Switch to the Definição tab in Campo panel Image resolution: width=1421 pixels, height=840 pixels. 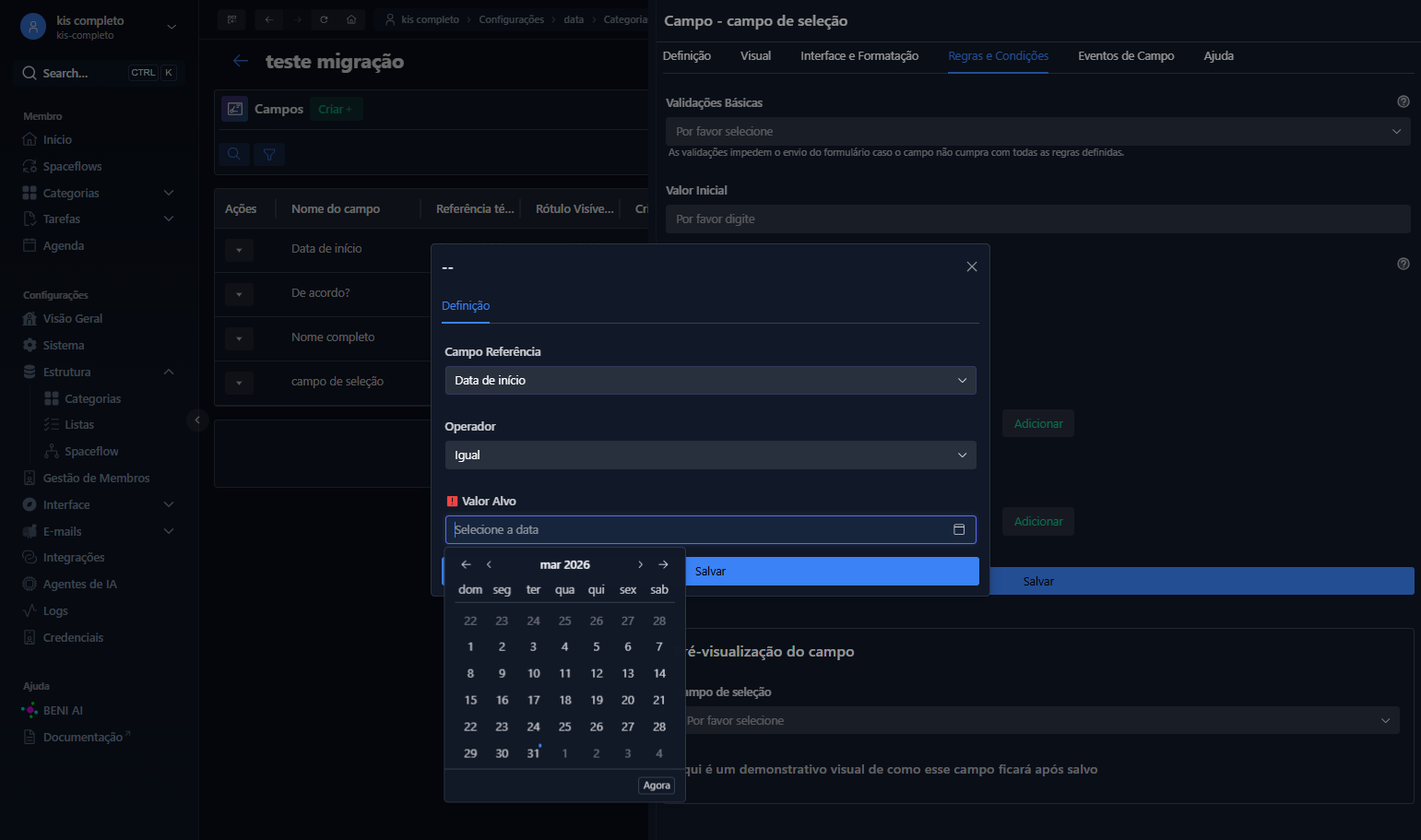tap(687, 56)
